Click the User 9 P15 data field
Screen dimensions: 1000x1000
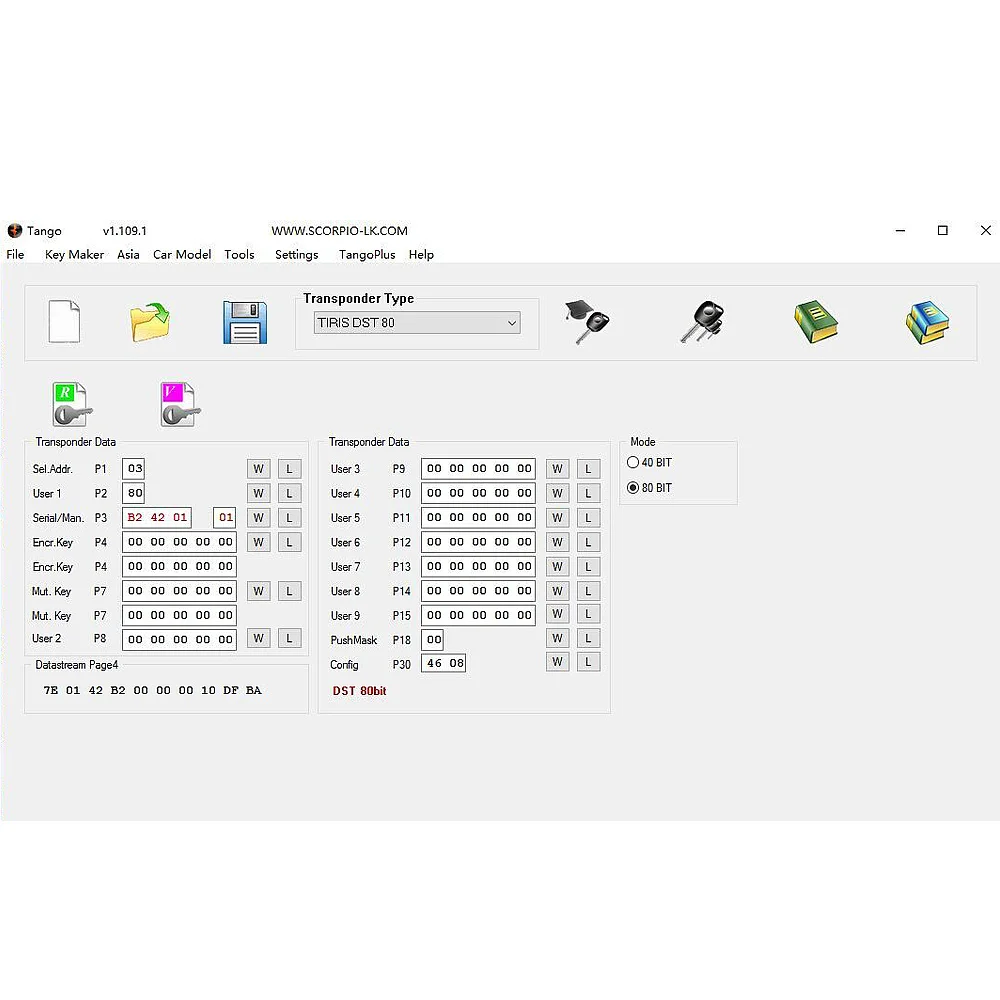[x=478, y=615]
